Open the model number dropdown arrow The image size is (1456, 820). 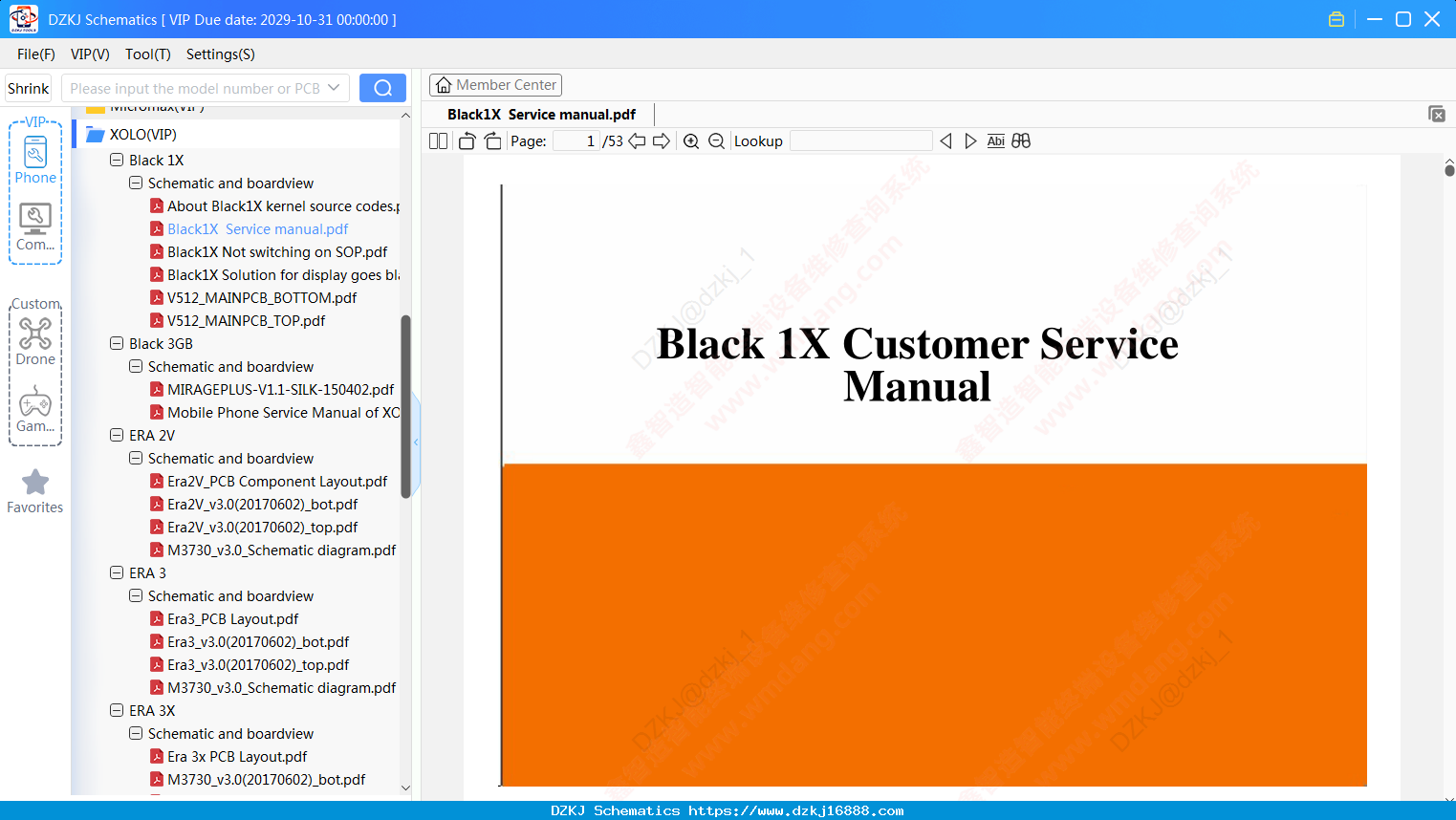334,88
